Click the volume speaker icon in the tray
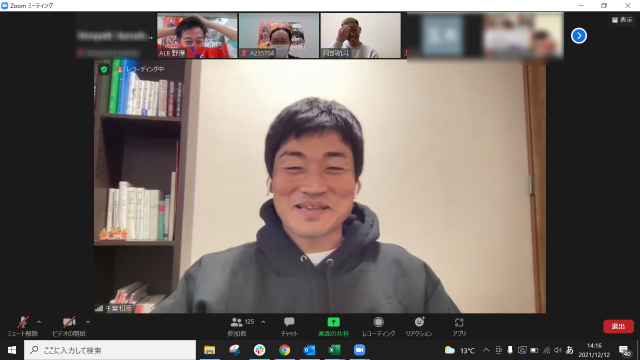Screen dimensions: 640x360 (558, 350)
